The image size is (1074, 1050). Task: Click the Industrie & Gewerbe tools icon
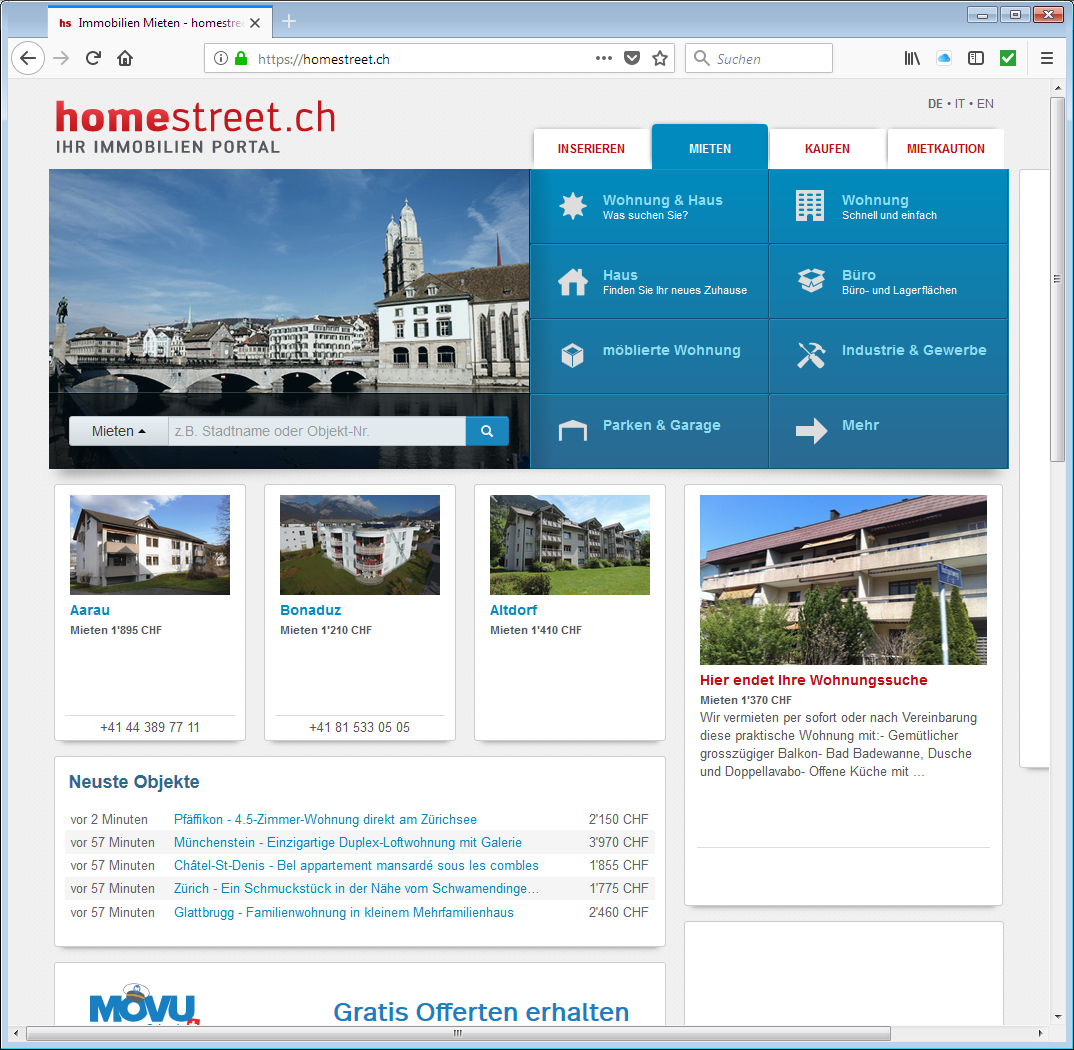811,356
